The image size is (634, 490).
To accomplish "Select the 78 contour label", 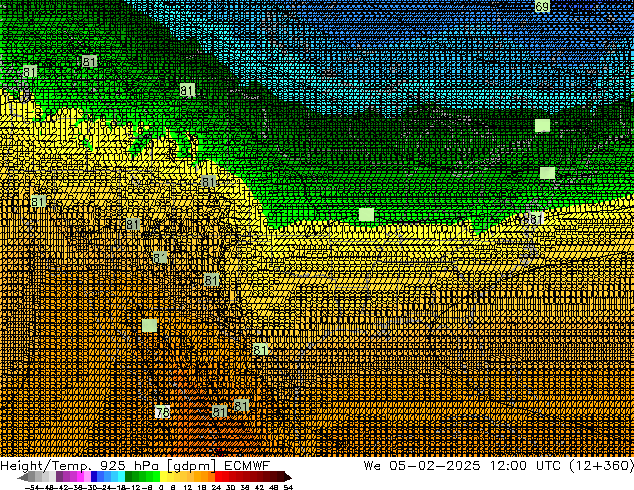I will 163,412.
